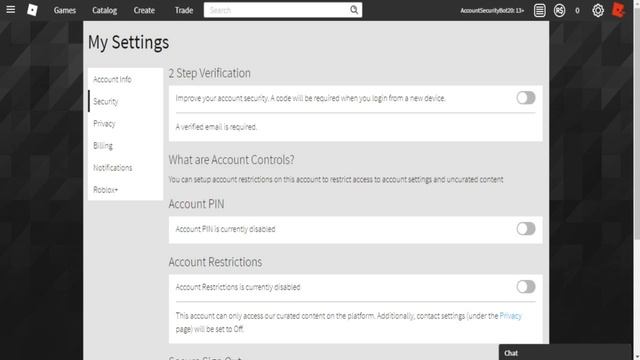Click 'Account PIN is currently disabled' text
This screenshot has width=640, height=360.
tap(225, 229)
